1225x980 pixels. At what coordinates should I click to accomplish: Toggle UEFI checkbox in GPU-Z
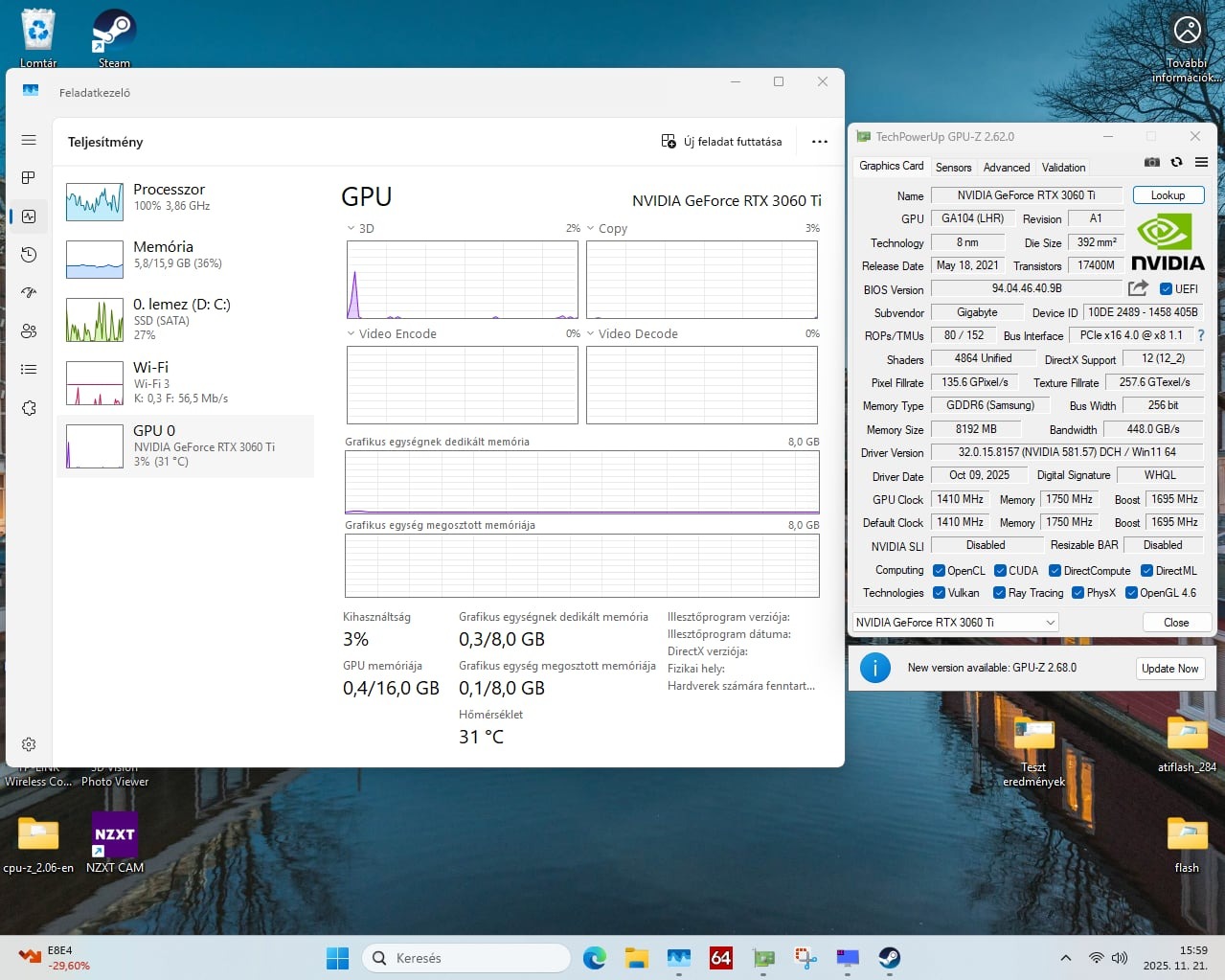pos(1166,288)
